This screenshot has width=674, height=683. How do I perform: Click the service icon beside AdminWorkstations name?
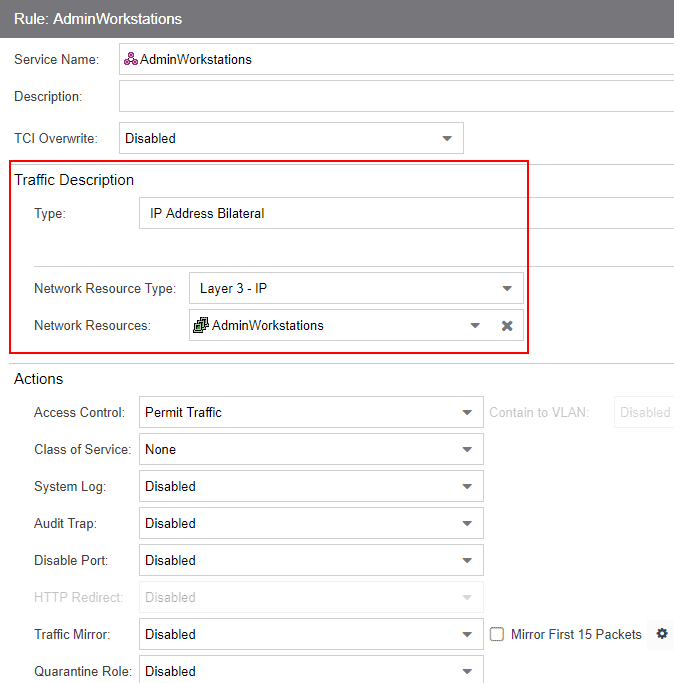tap(130, 59)
